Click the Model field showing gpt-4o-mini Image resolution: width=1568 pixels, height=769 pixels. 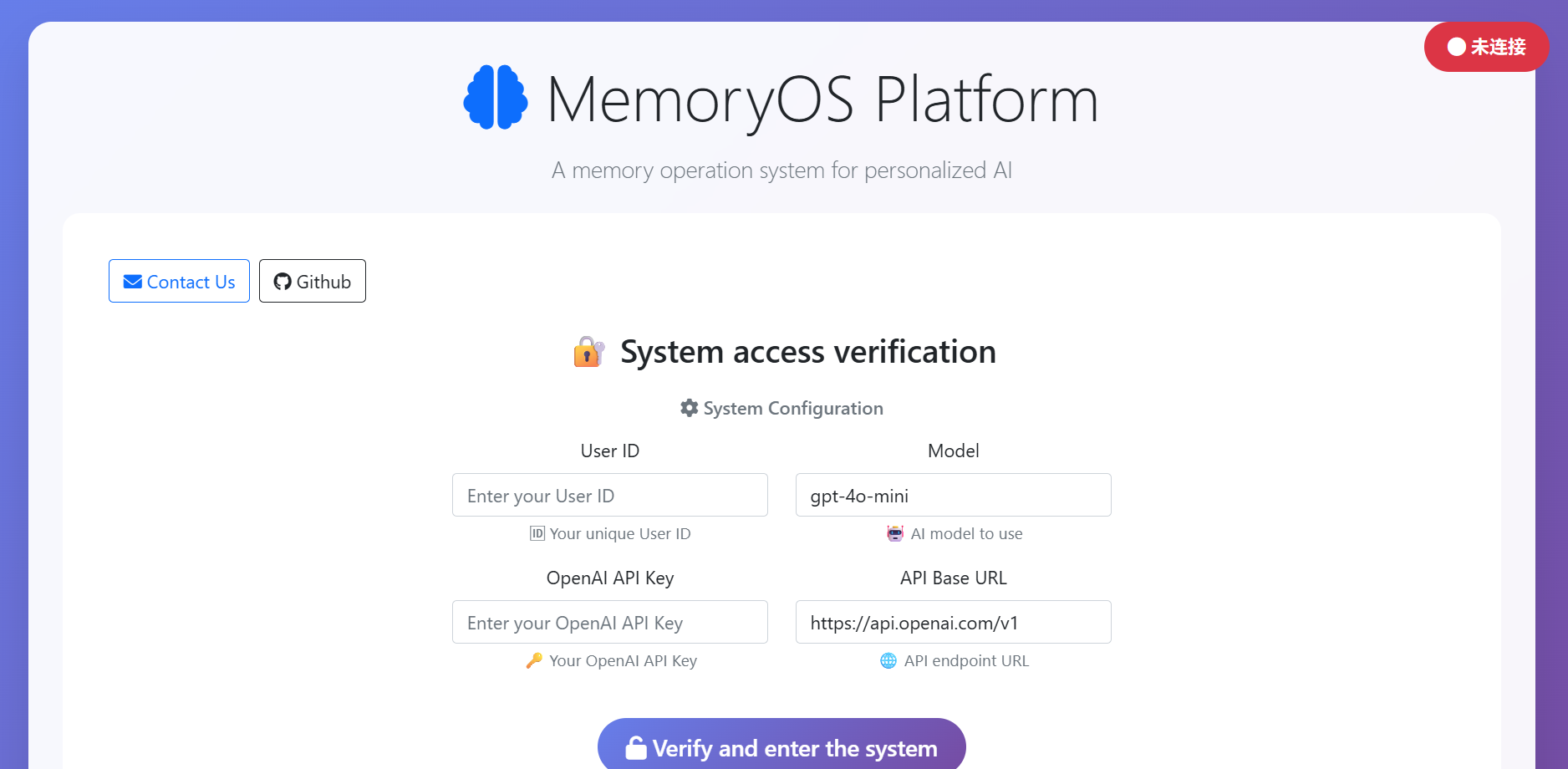[953, 496]
